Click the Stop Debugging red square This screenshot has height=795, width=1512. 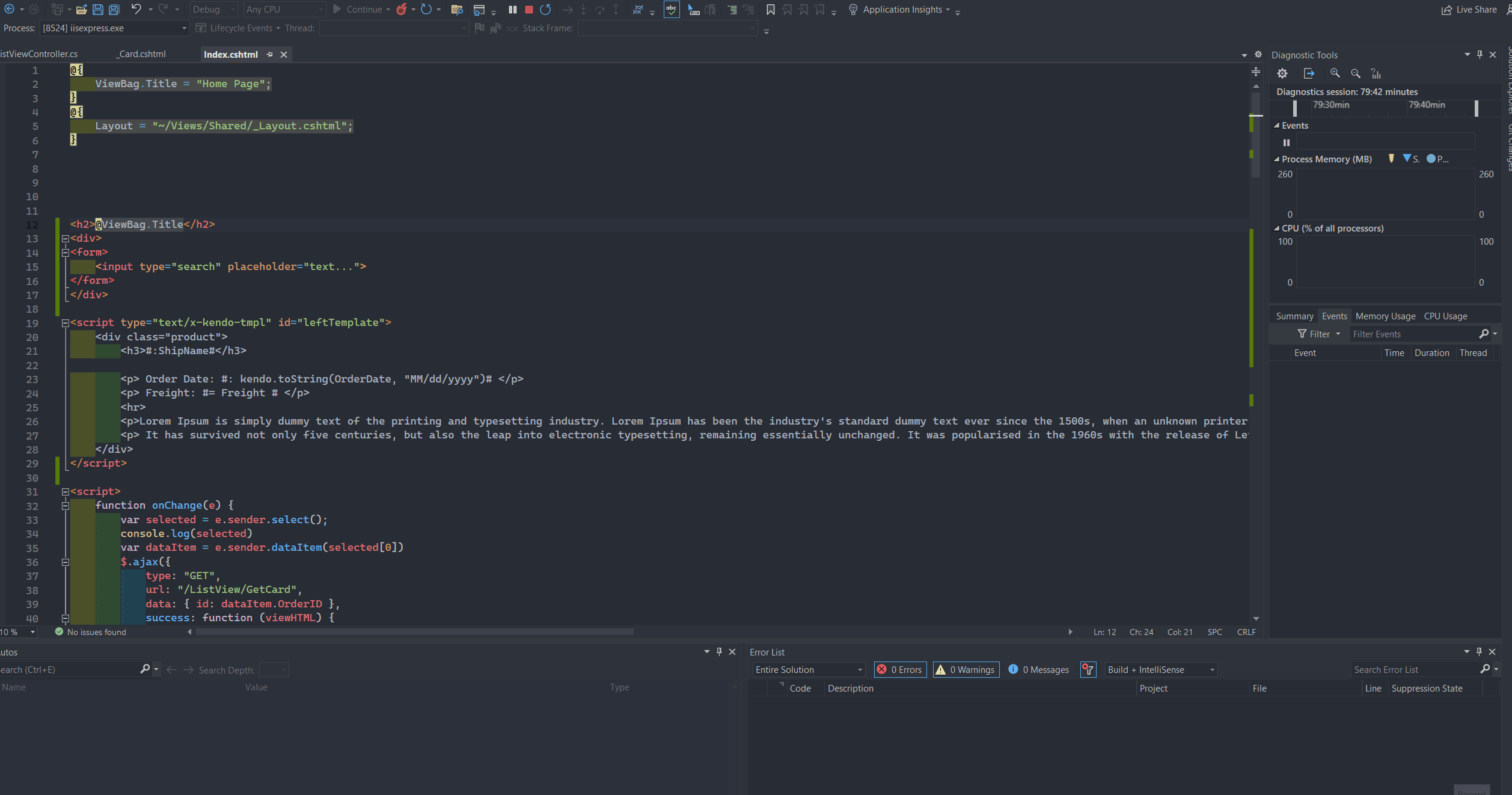(x=528, y=10)
